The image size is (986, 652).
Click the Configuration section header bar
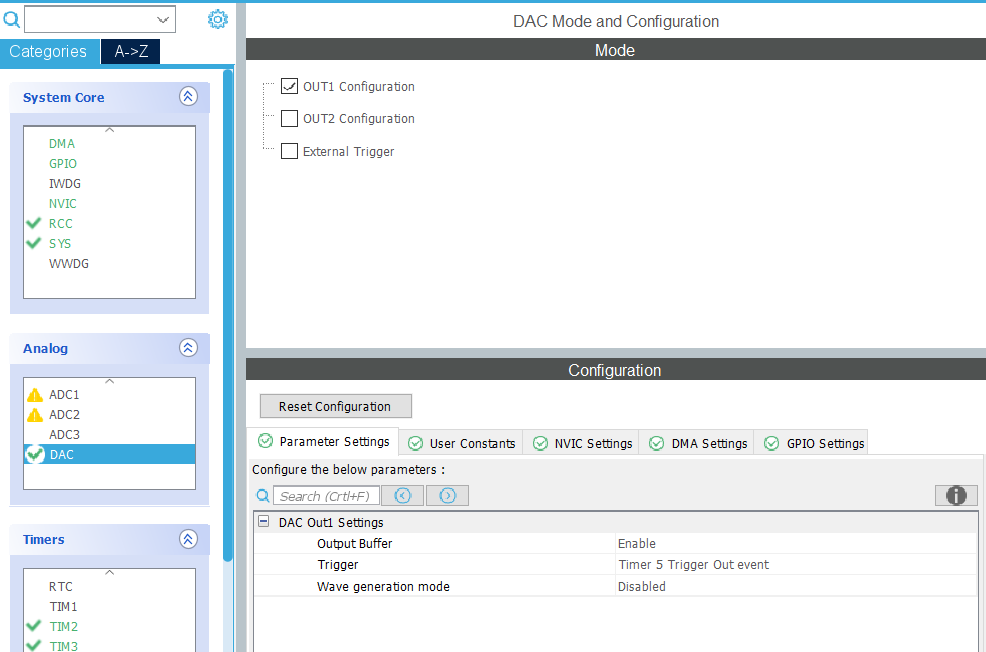pyautogui.click(x=616, y=370)
